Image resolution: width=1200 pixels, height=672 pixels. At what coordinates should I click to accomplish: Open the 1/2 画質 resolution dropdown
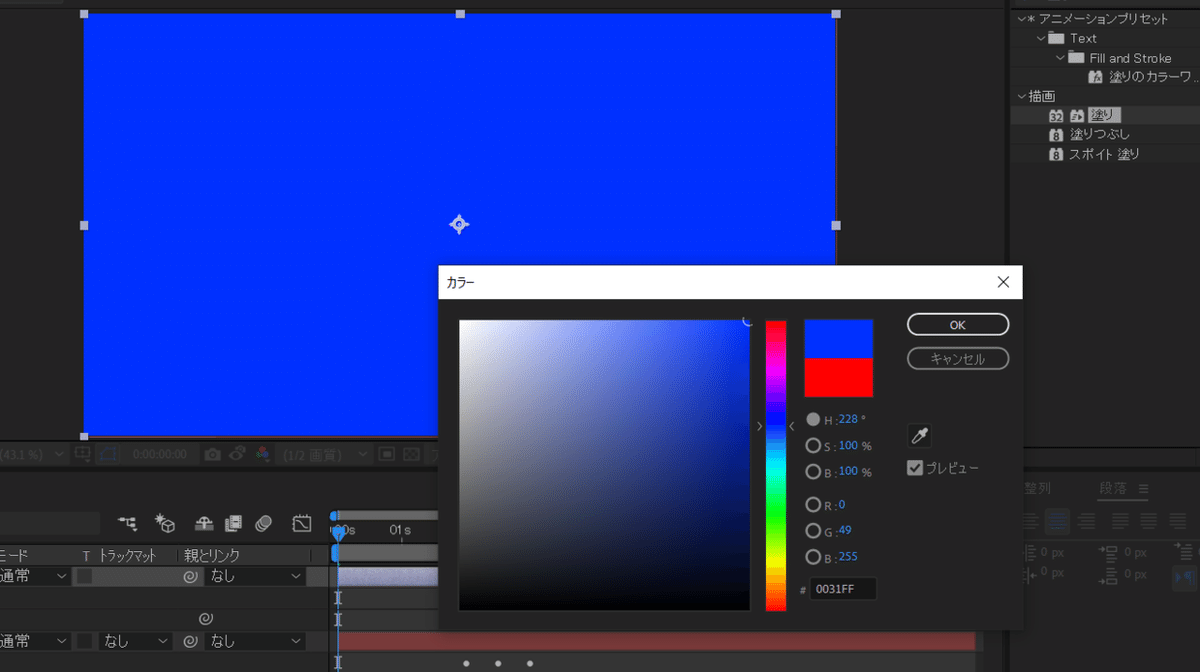point(322,454)
